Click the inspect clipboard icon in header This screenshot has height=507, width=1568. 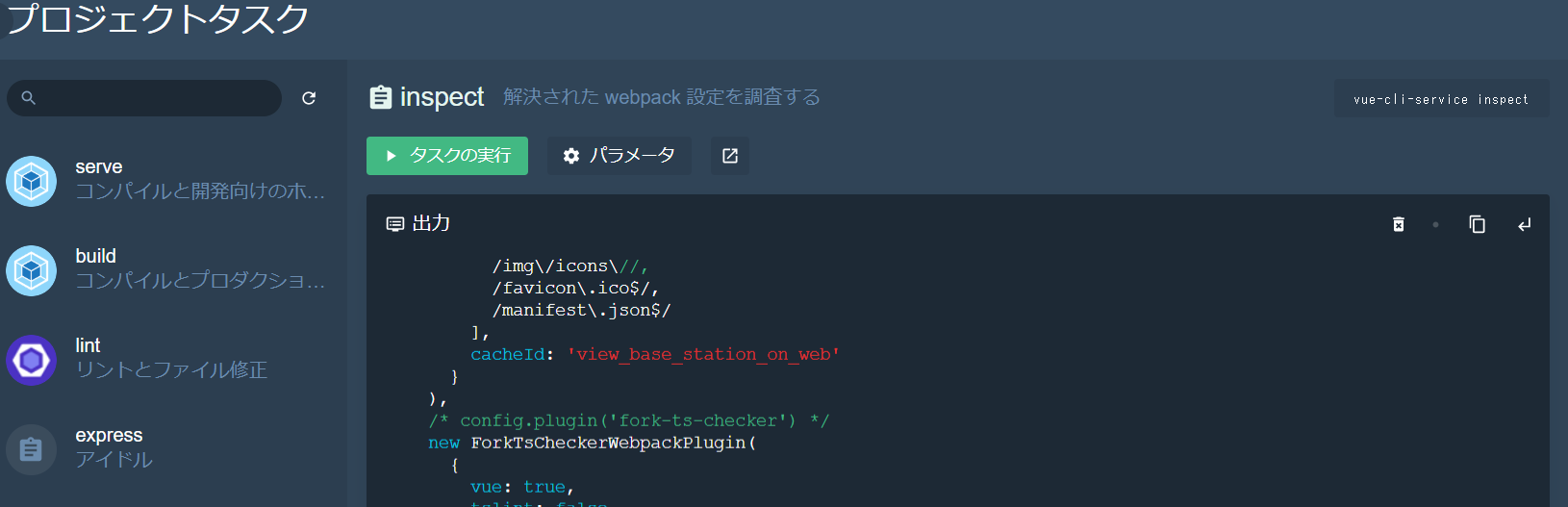pos(381,97)
